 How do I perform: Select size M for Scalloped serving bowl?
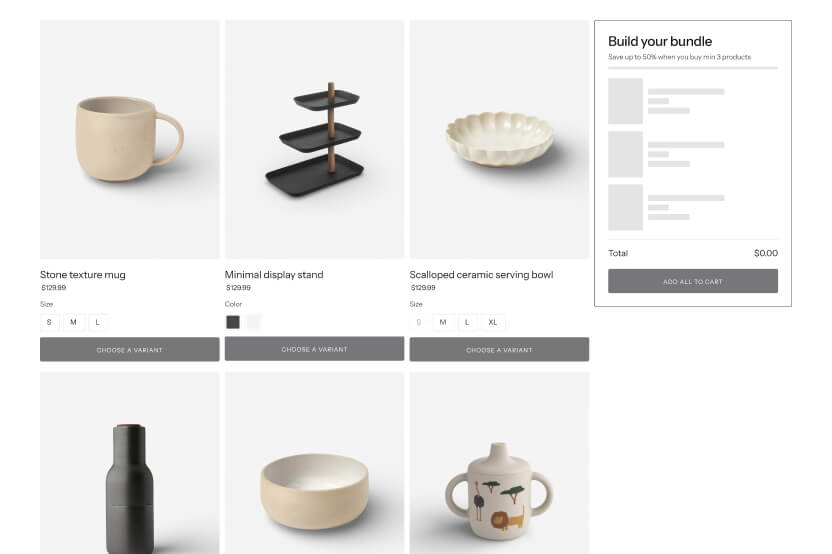coord(443,322)
